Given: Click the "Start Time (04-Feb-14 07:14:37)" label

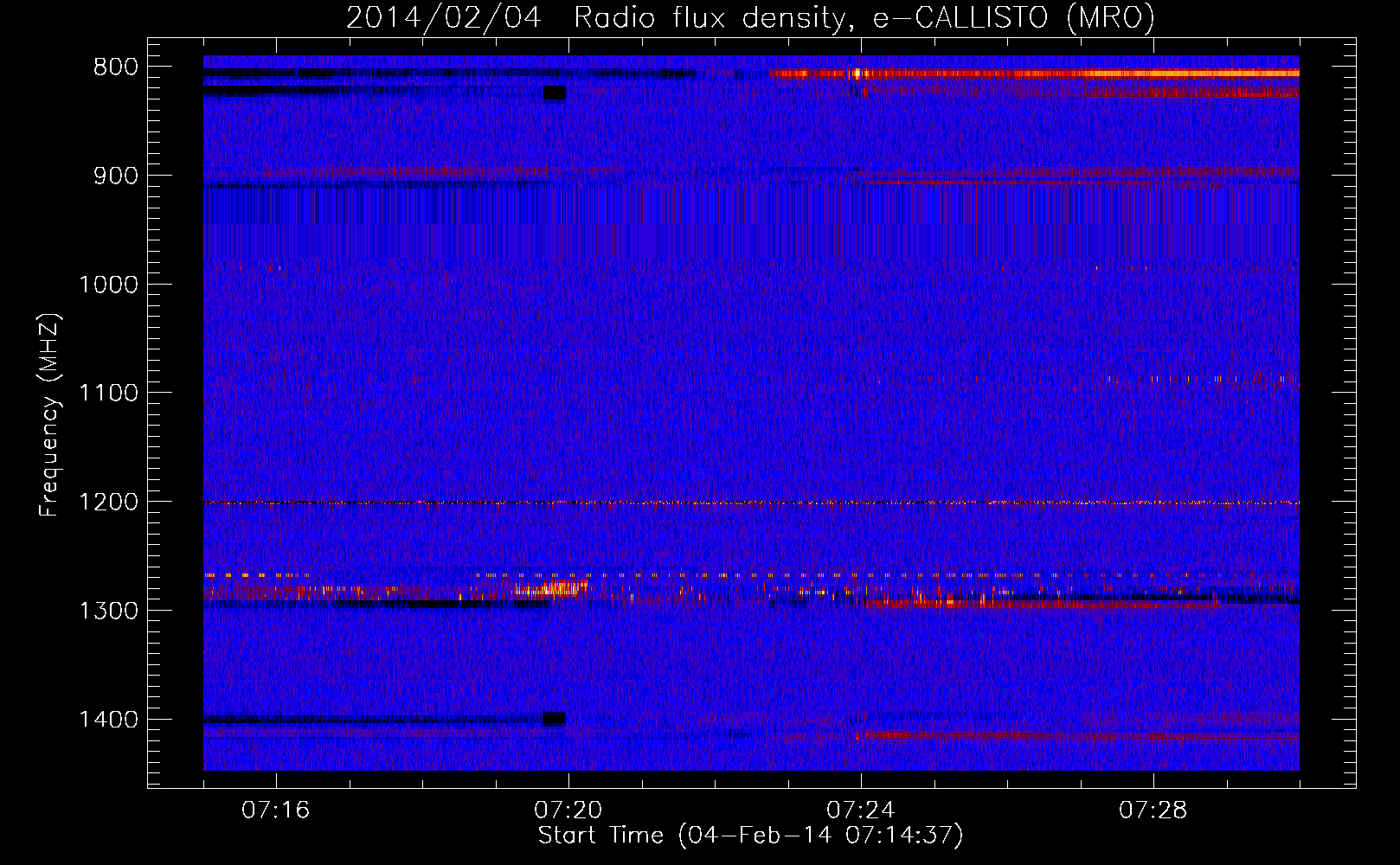Looking at the screenshot, I should click(x=750, y=836).
